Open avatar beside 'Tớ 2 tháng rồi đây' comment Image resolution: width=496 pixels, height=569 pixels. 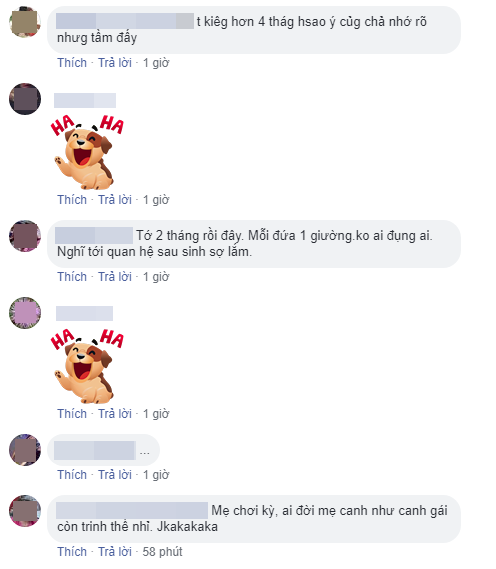click(x=25, y=236)
